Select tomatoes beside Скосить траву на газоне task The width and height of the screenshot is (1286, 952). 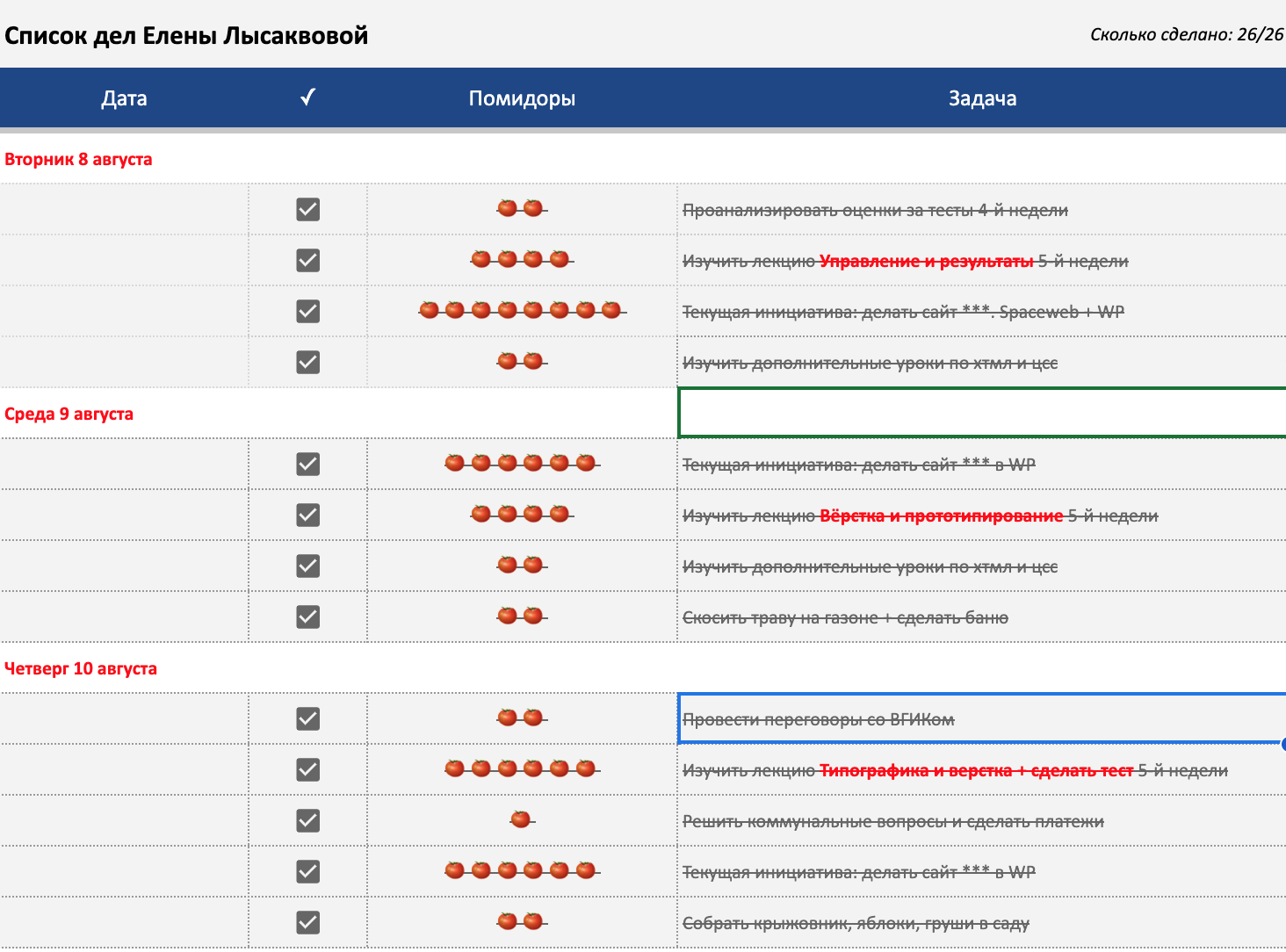tap(521, 616)
